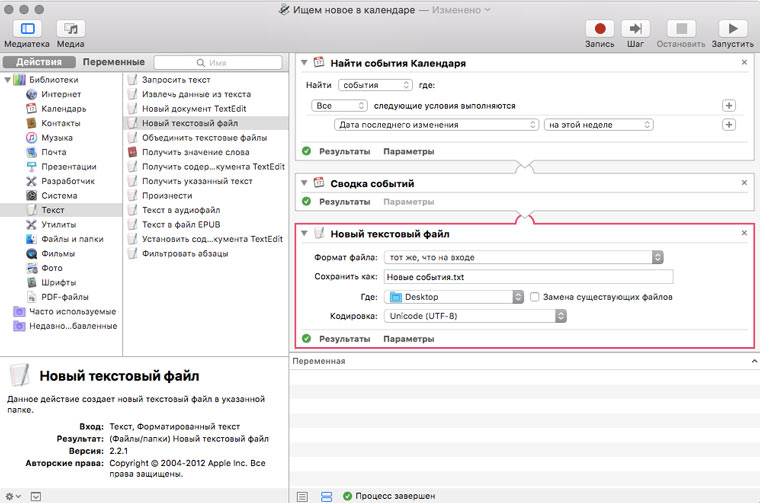Select the Шрифты library category

pyautogui.click(x=59, y=283)
